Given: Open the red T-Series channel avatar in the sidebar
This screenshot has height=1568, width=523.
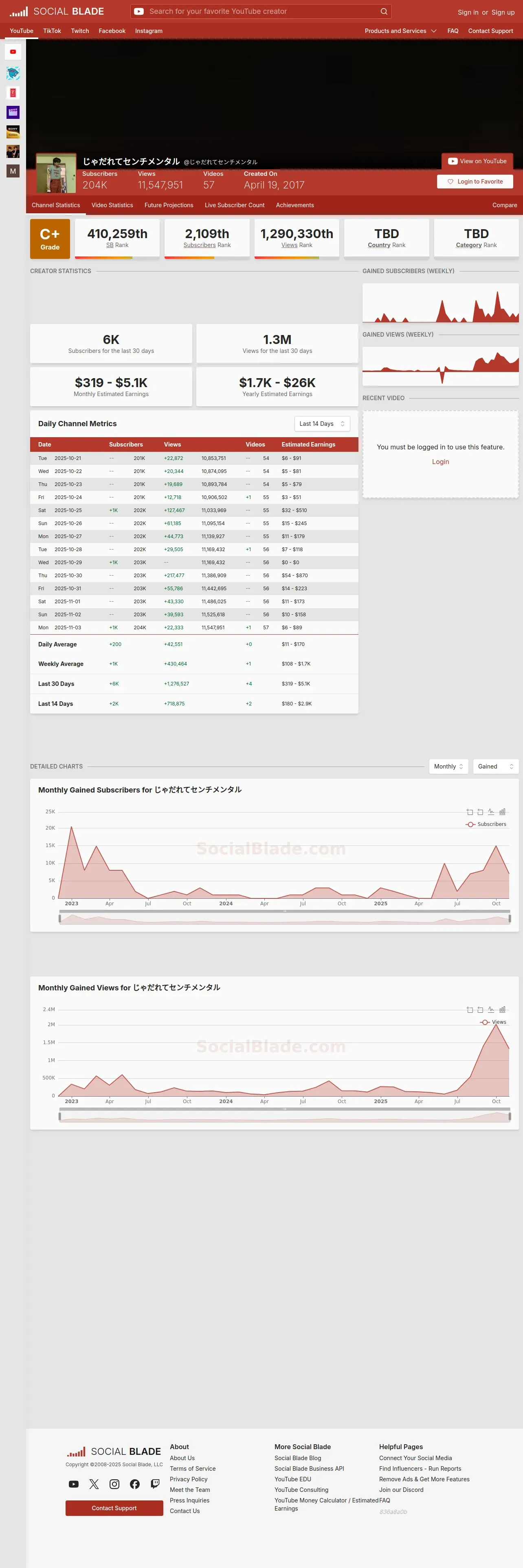Looking at the screenshot, I should pyautogui.click(x=13, y=92).
